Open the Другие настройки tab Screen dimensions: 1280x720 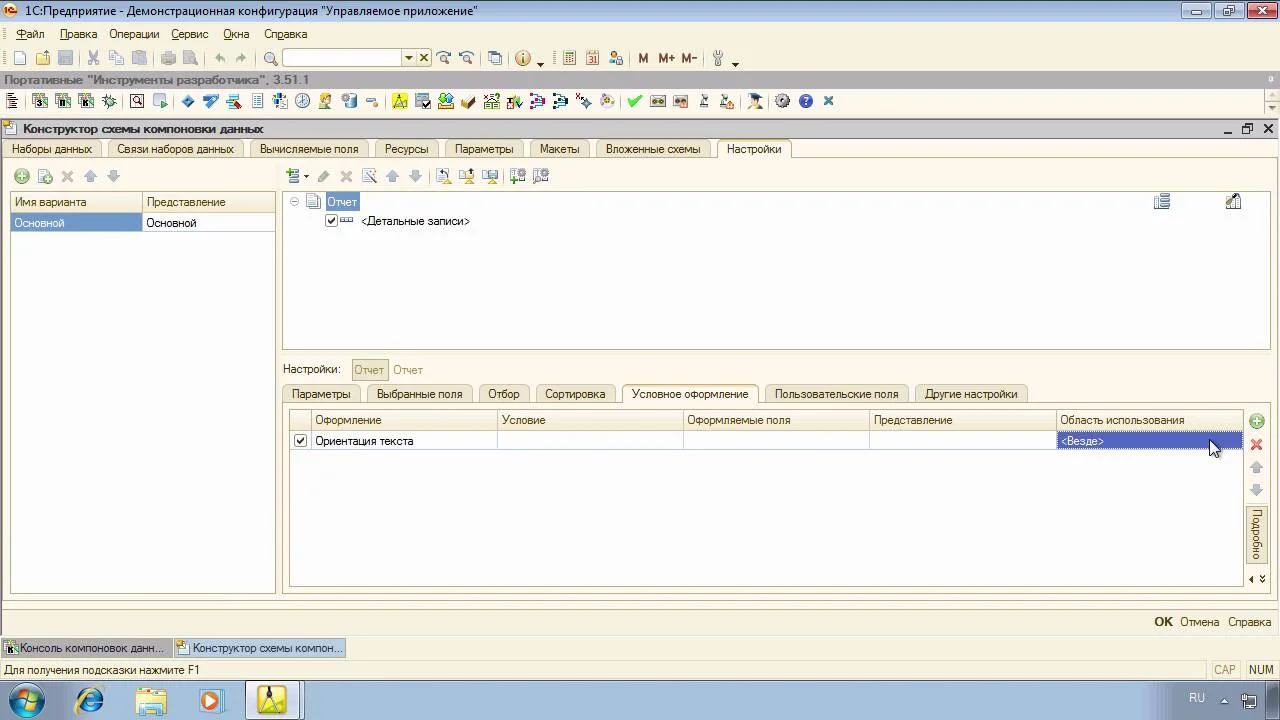coord(971,394)
